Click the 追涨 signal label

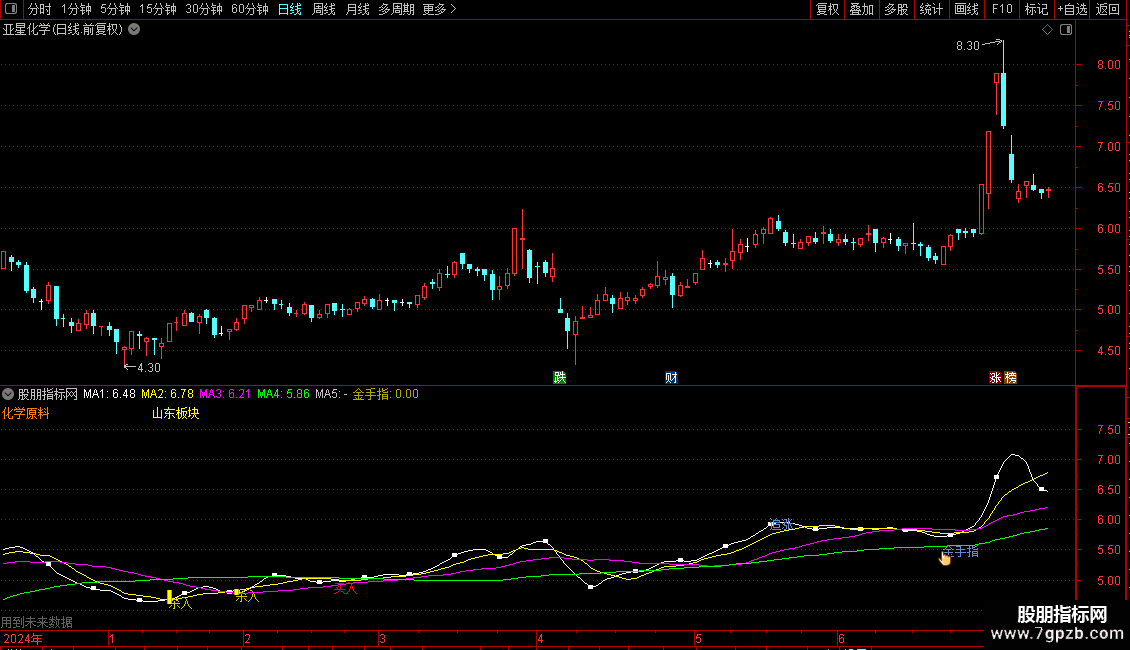pyautogui.click(x=780, y=525)
